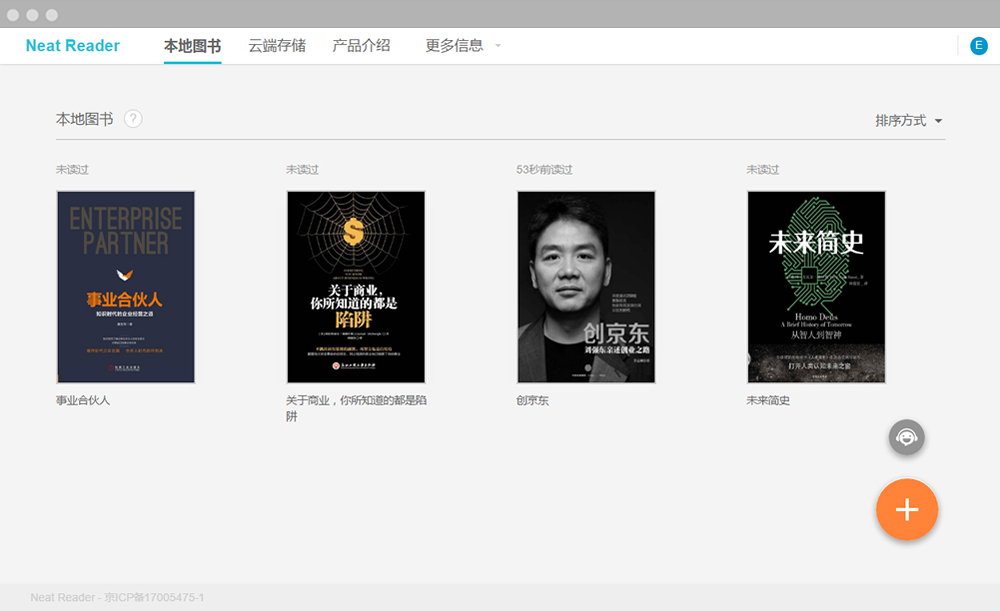
Task: Click the 创京东 title below cover
Action: (x=533, y=401)
